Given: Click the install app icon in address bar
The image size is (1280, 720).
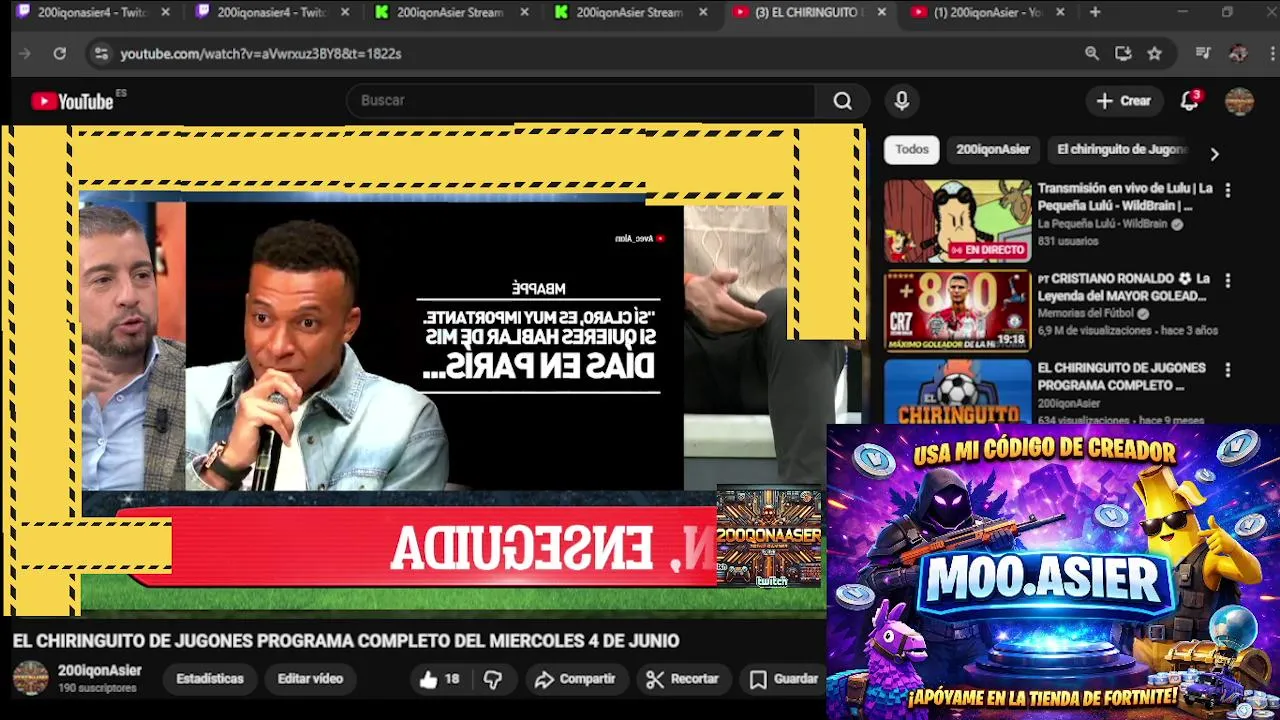Looking at the screenshot, I should click(1123, 53).
